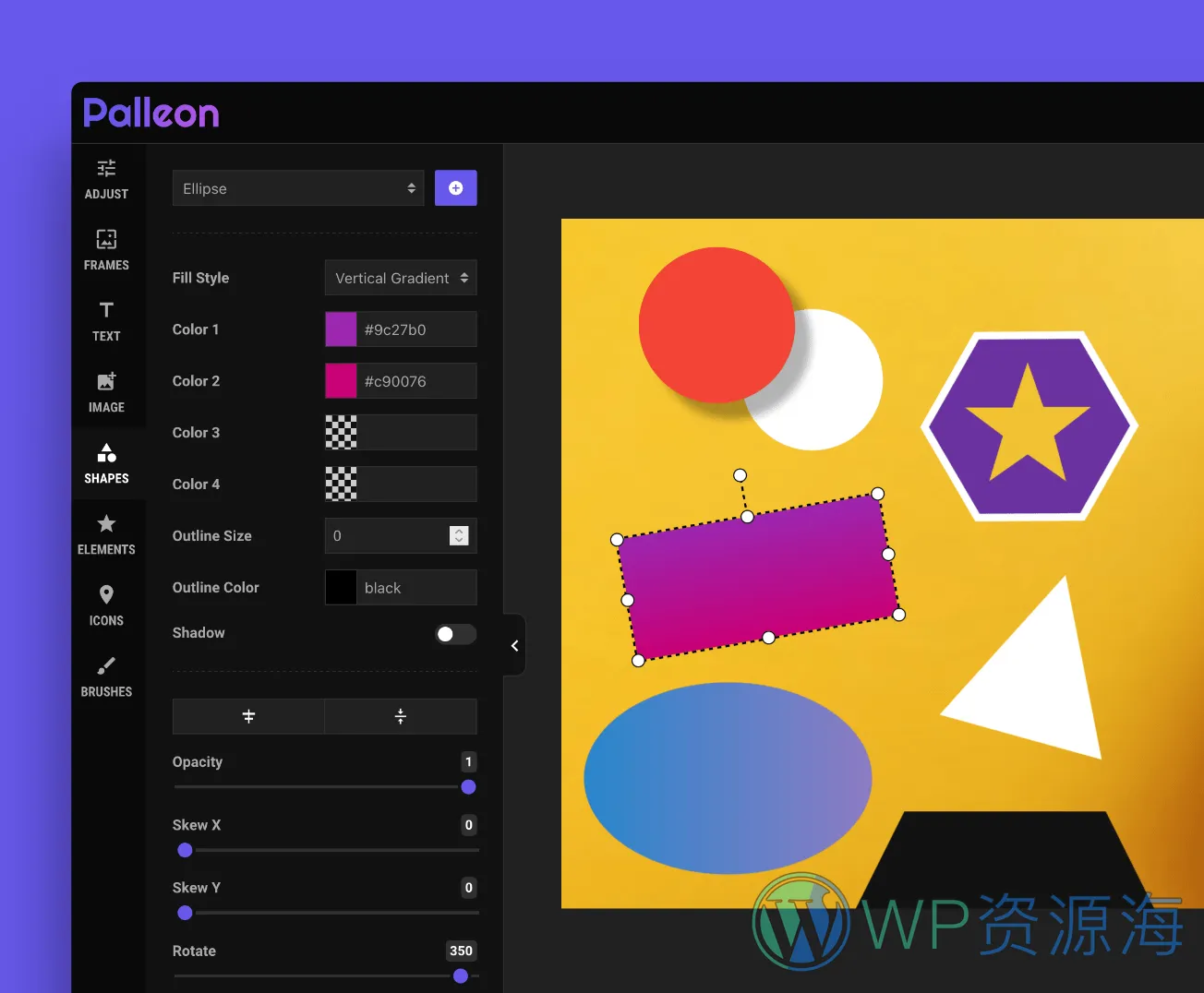Open the Color 1 swatch picker
This screenshot has height=993, width=1204.
click(x=340, y=329)
